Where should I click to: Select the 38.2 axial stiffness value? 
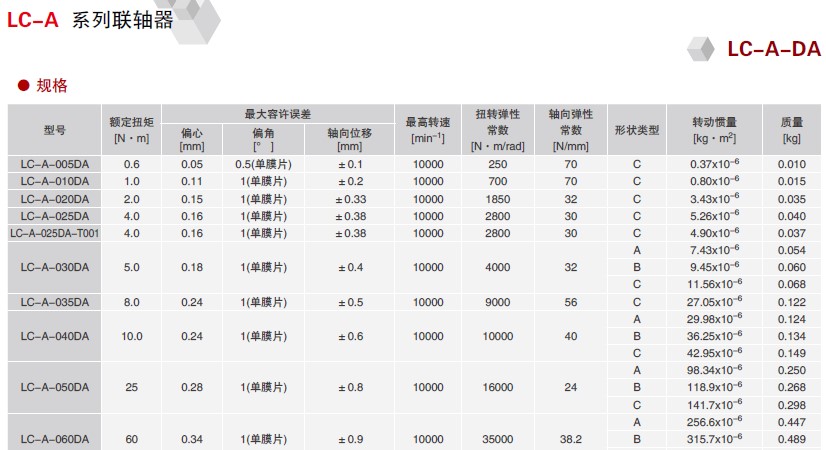coord(570,439)
